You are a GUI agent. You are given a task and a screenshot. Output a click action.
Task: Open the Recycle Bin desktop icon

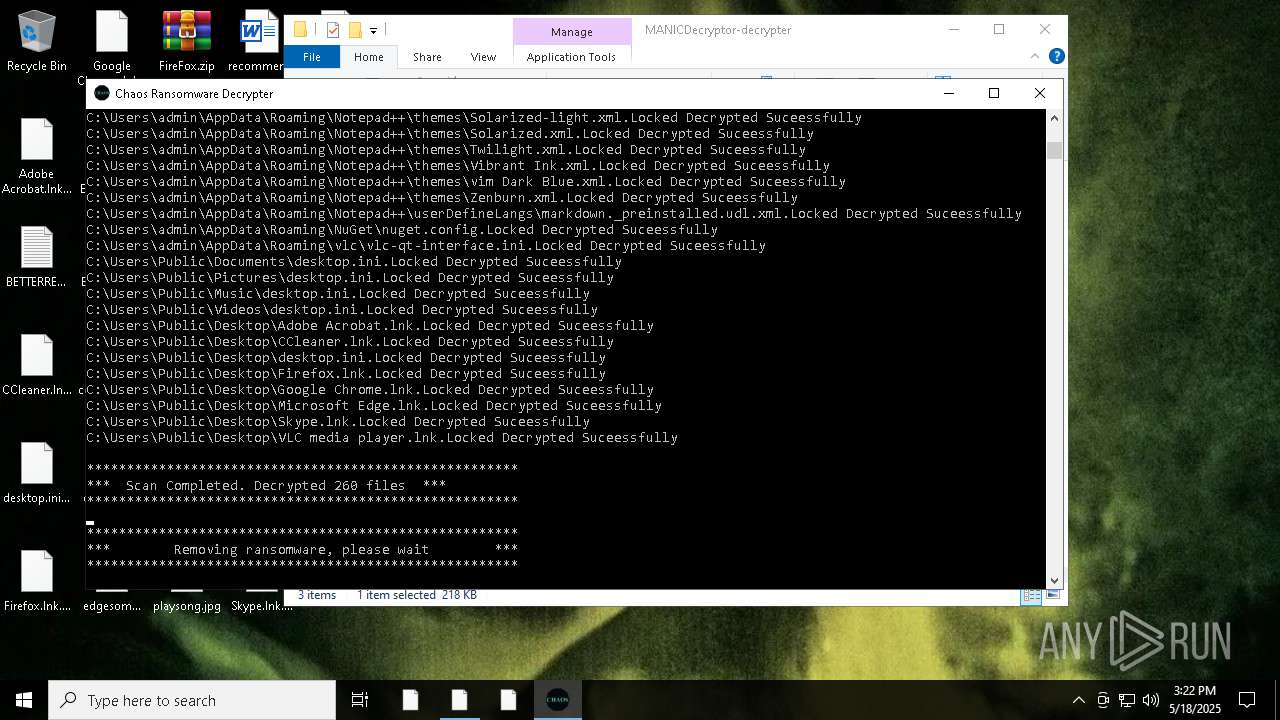(x=37, y=41)
